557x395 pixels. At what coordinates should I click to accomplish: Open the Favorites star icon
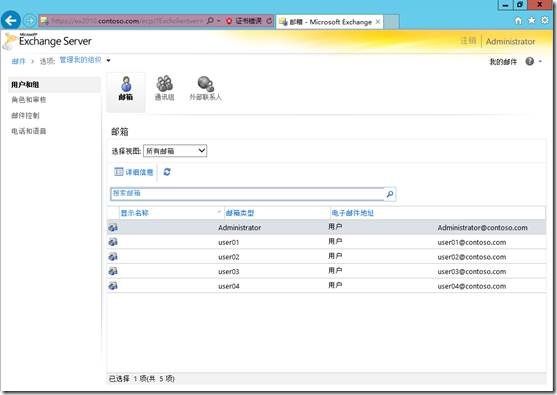click(x=531, y=20)
